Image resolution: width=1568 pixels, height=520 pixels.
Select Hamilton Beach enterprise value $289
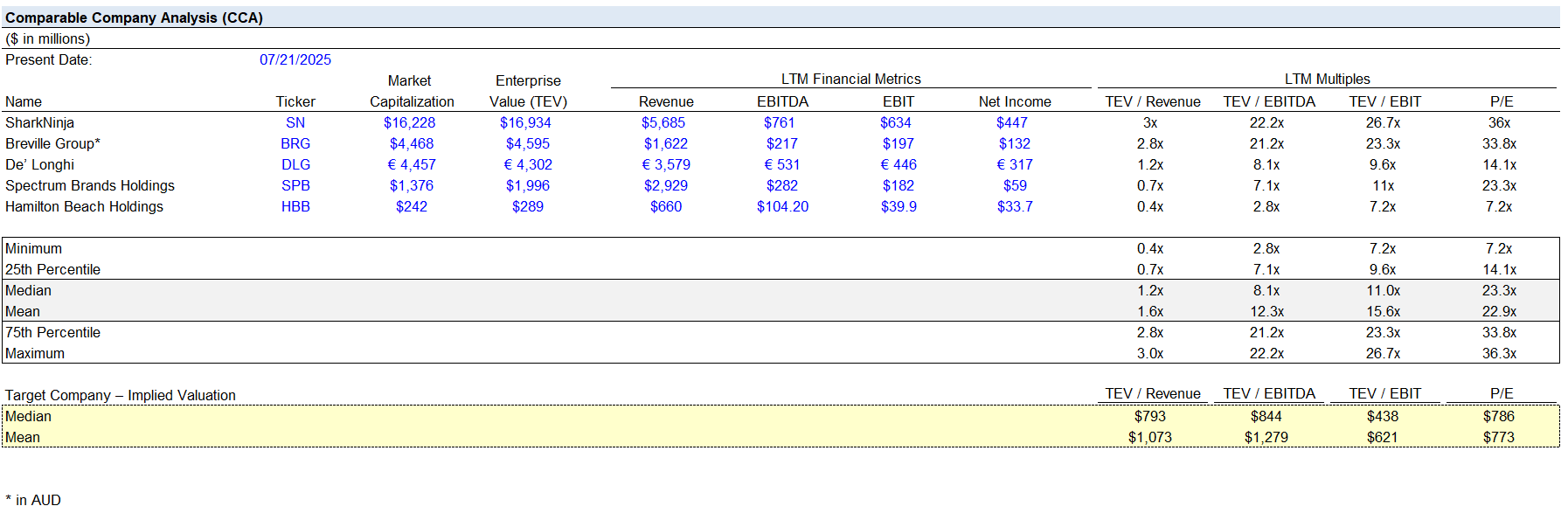[x=528, y=206]
